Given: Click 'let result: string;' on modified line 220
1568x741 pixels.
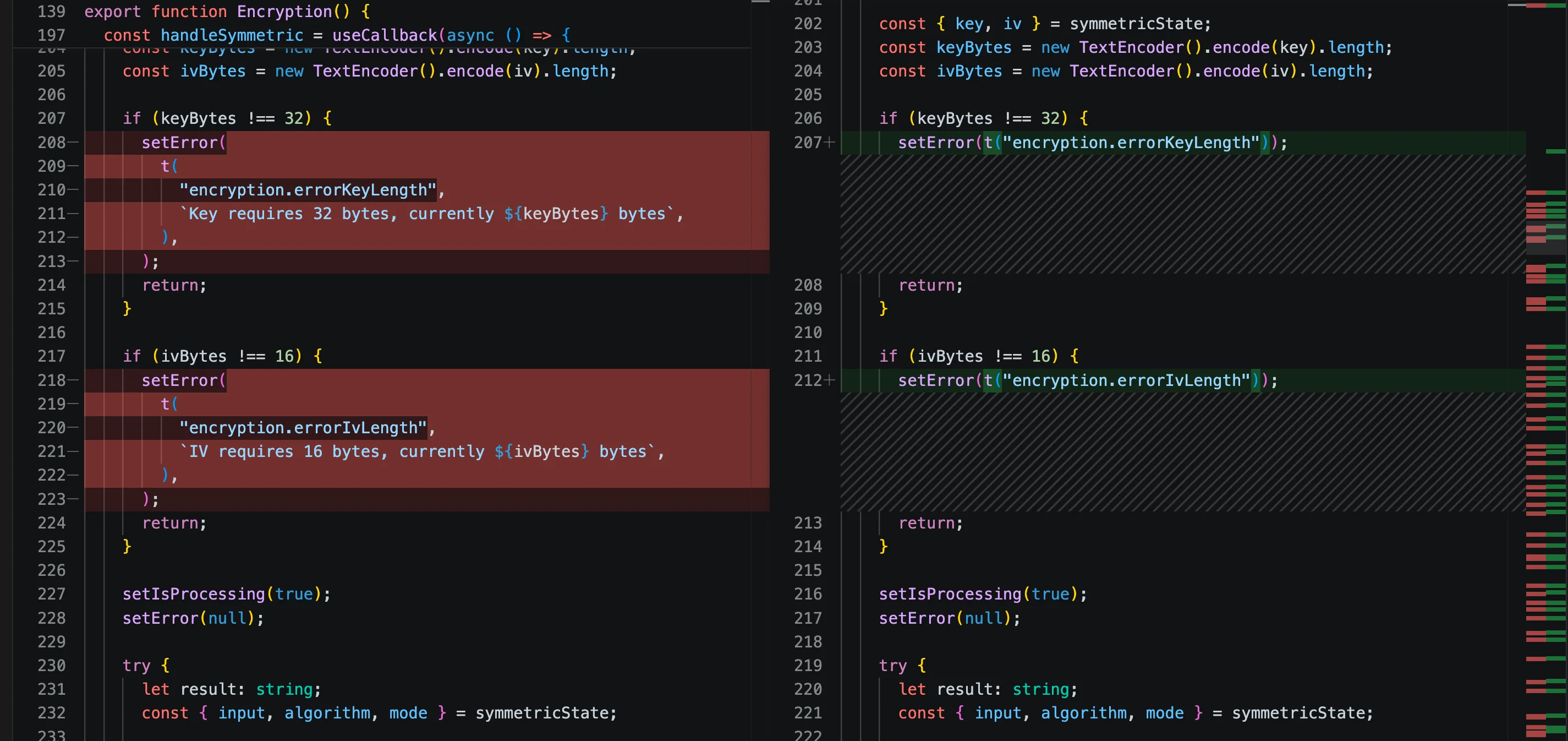Looking at the screenshot, I should pos(988,689).
